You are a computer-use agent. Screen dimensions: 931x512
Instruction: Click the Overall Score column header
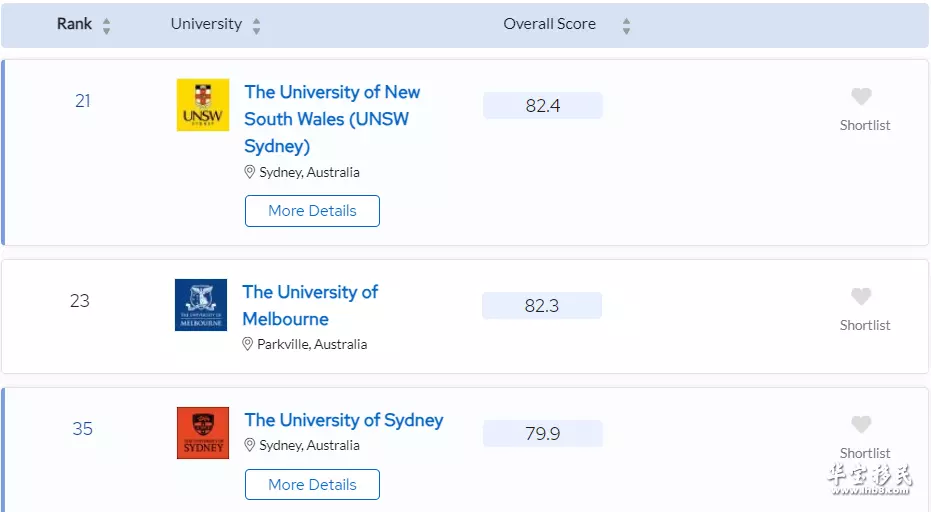(549, 24)
